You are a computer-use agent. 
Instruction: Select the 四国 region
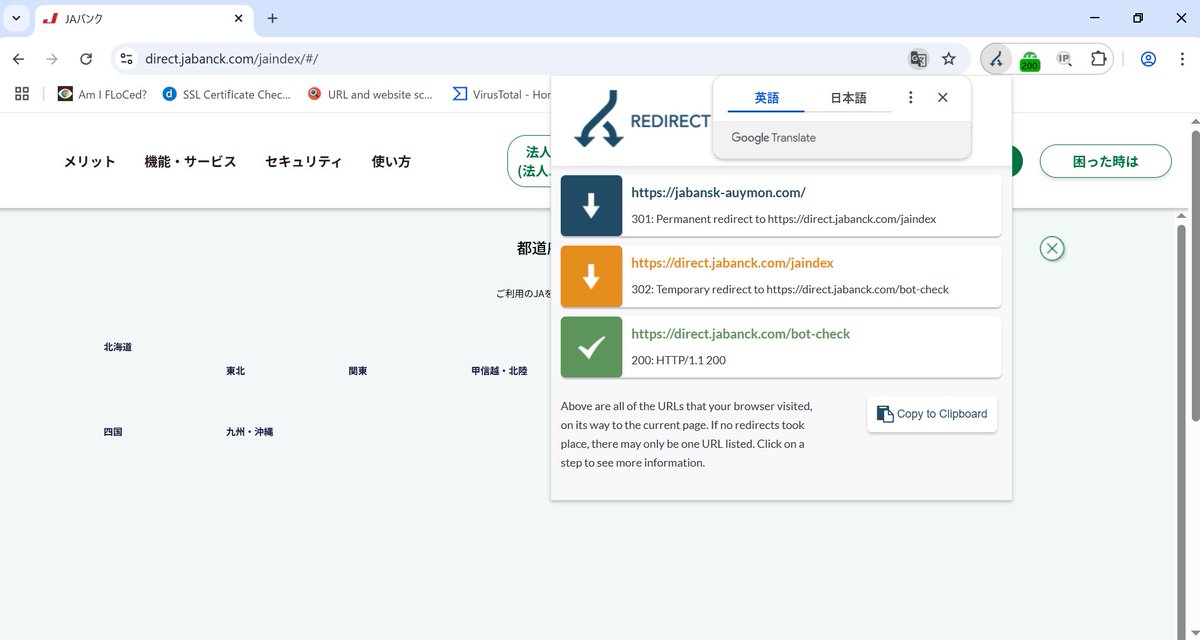(112, 432)
